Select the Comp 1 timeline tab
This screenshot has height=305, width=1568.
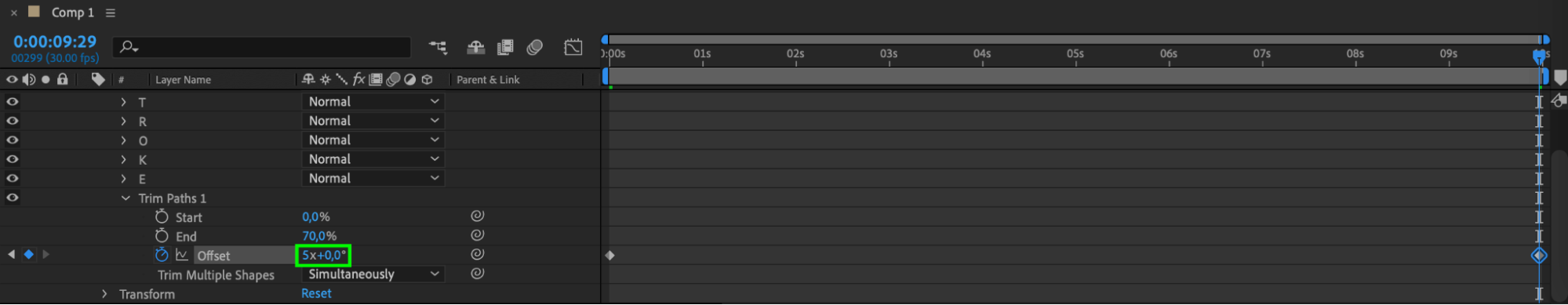72,13
